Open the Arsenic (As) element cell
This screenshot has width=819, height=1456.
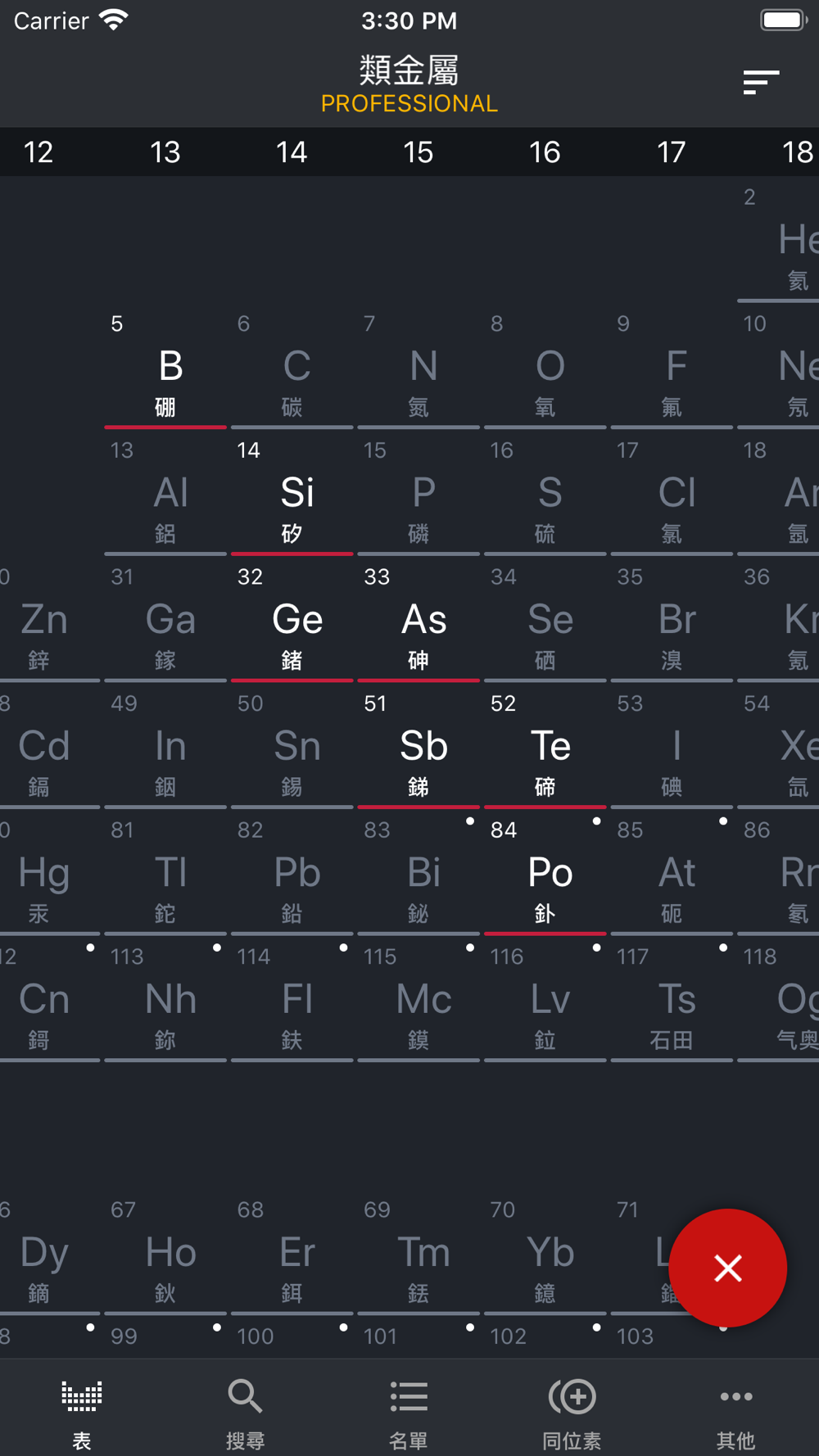click(x=419, y=622)
